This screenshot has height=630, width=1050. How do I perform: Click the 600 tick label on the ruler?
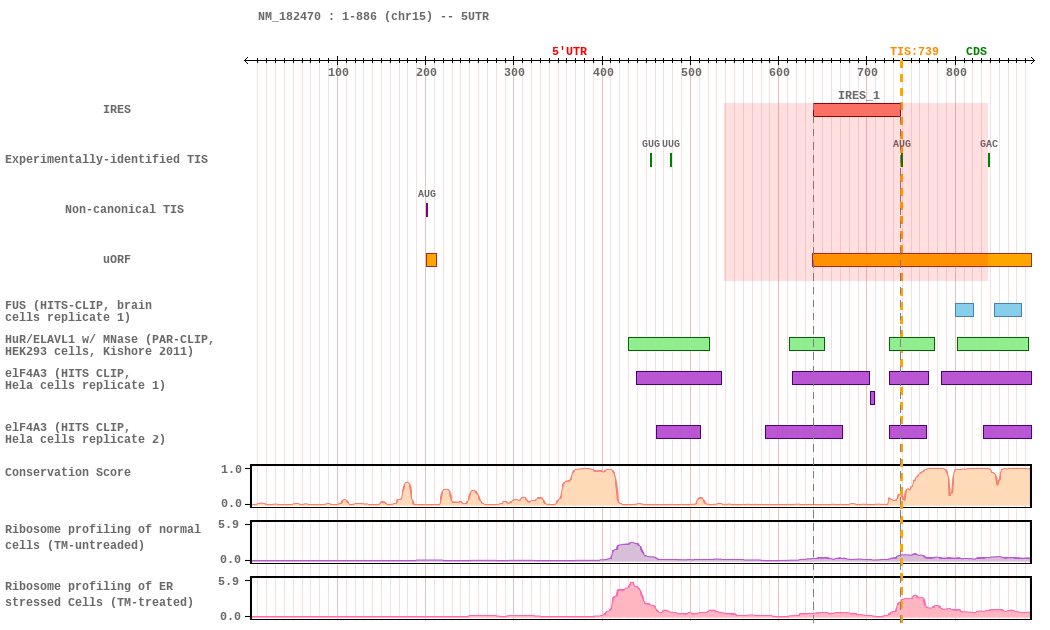[x=779, y=72]
